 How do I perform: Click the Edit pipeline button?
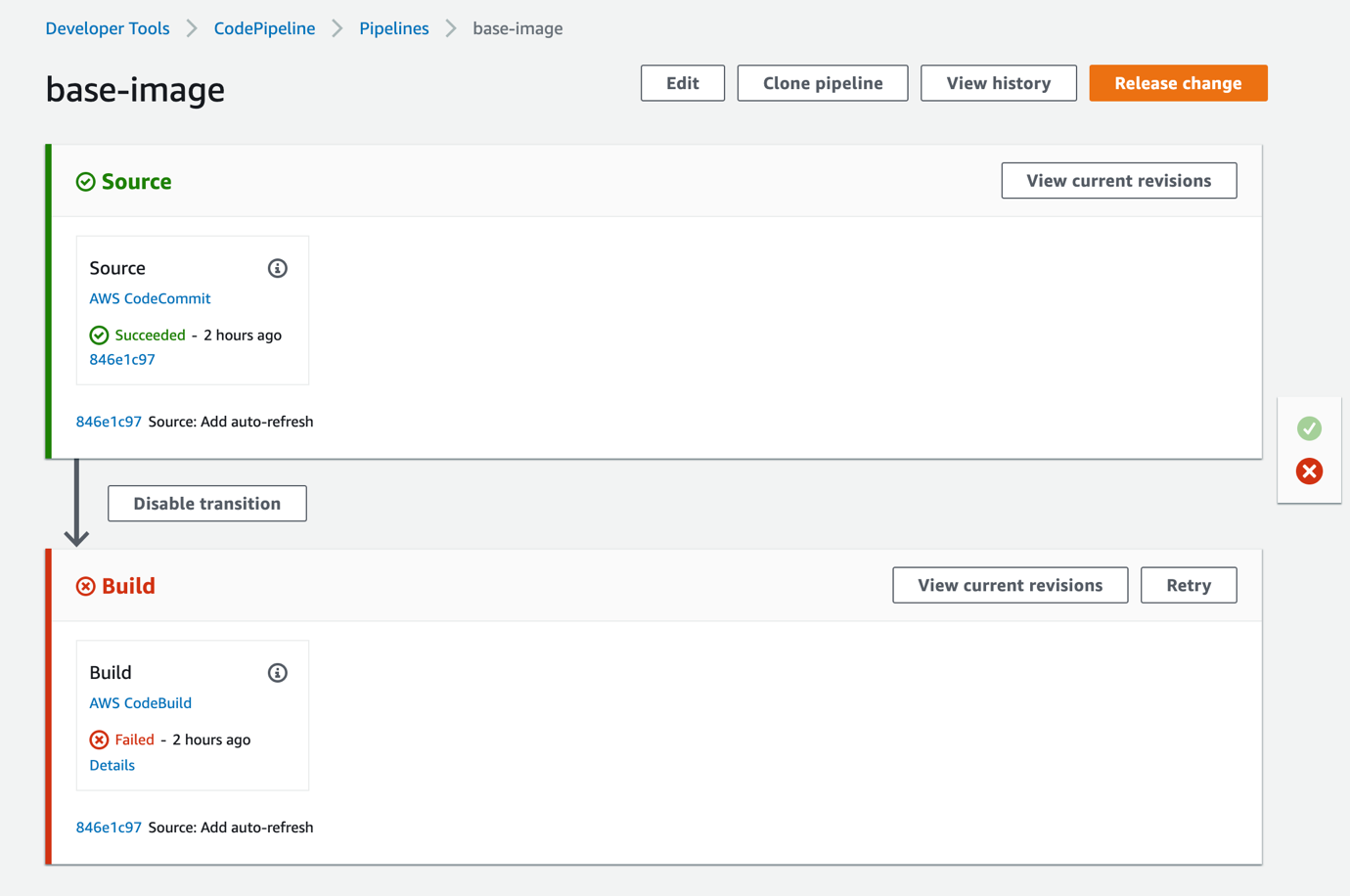pyautogui.click(x=683, y=83)
